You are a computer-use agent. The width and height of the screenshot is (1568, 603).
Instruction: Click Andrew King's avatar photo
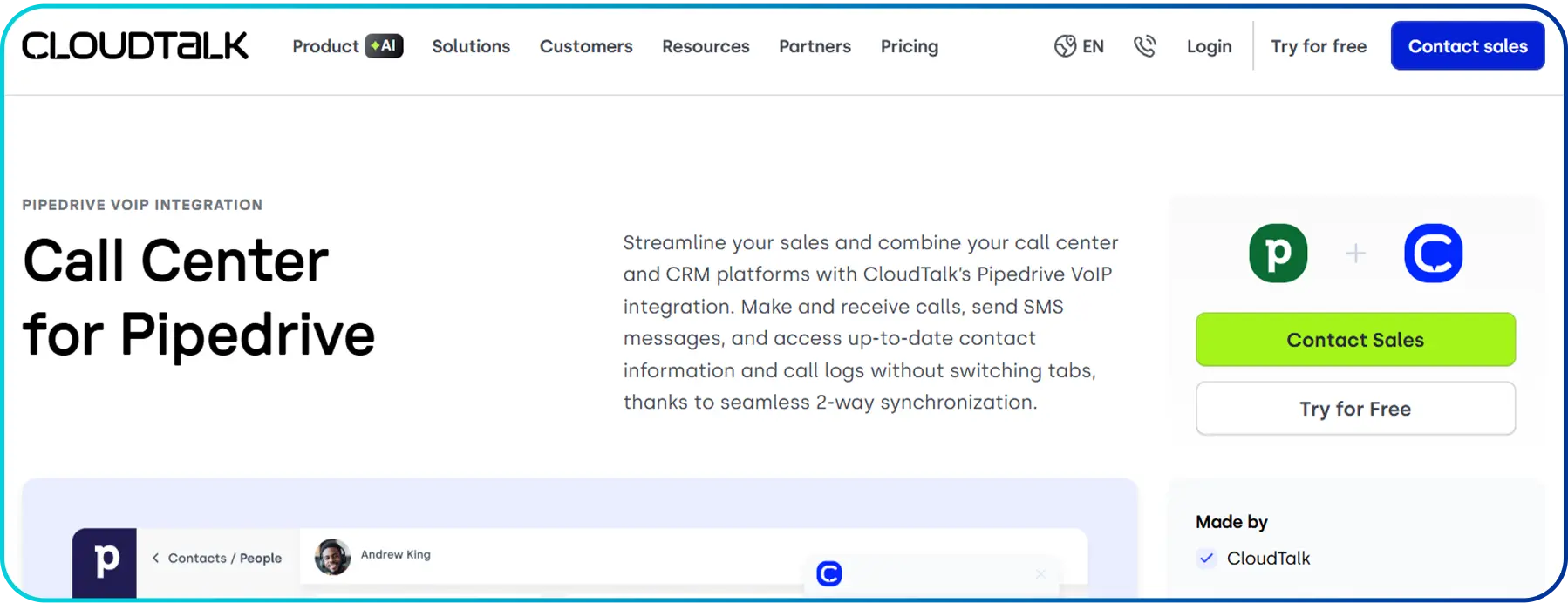pos(332,557)
